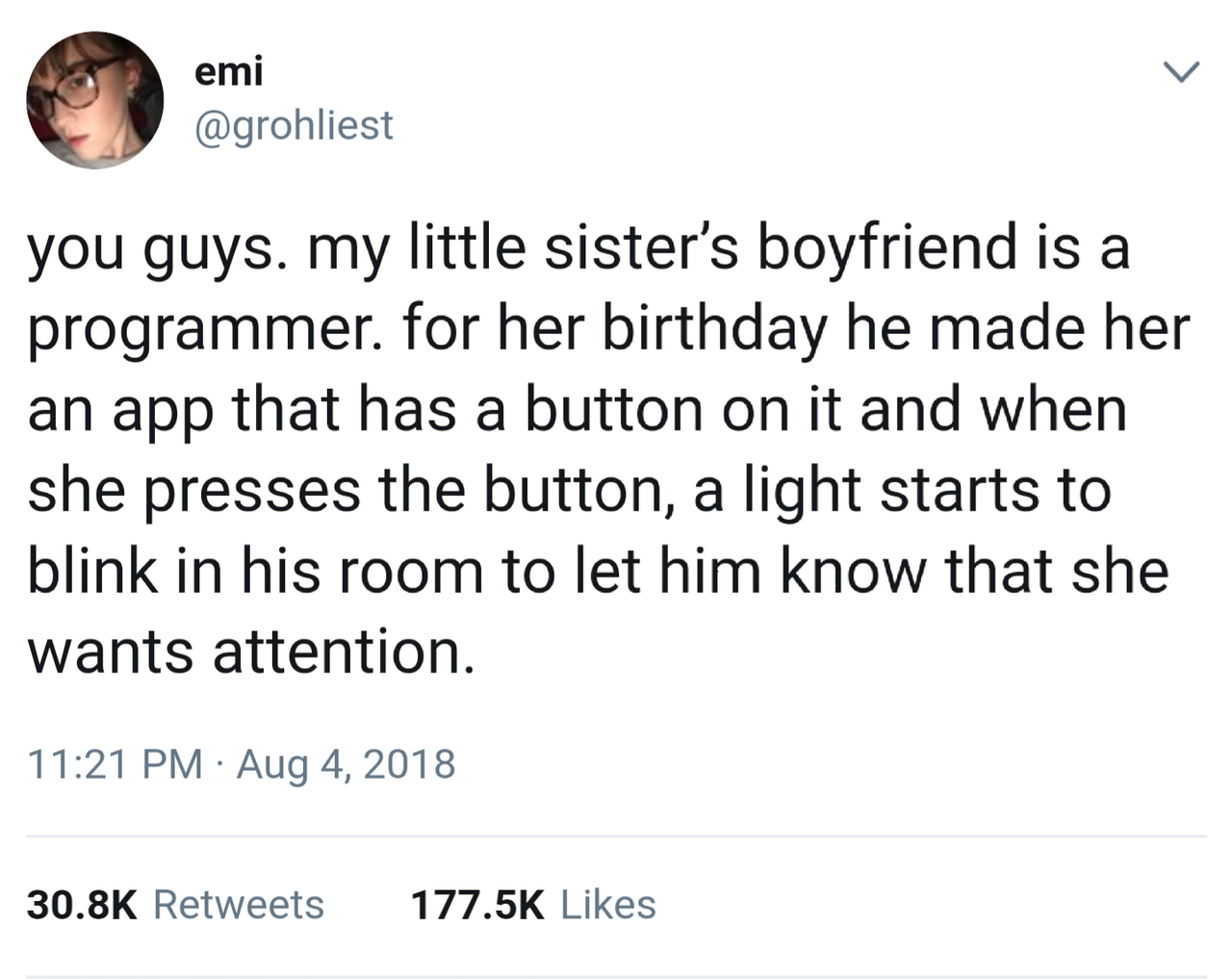Screen dimensions: 1232x979
Task: Open the @grohliest handle link
Action: [294, 125]
